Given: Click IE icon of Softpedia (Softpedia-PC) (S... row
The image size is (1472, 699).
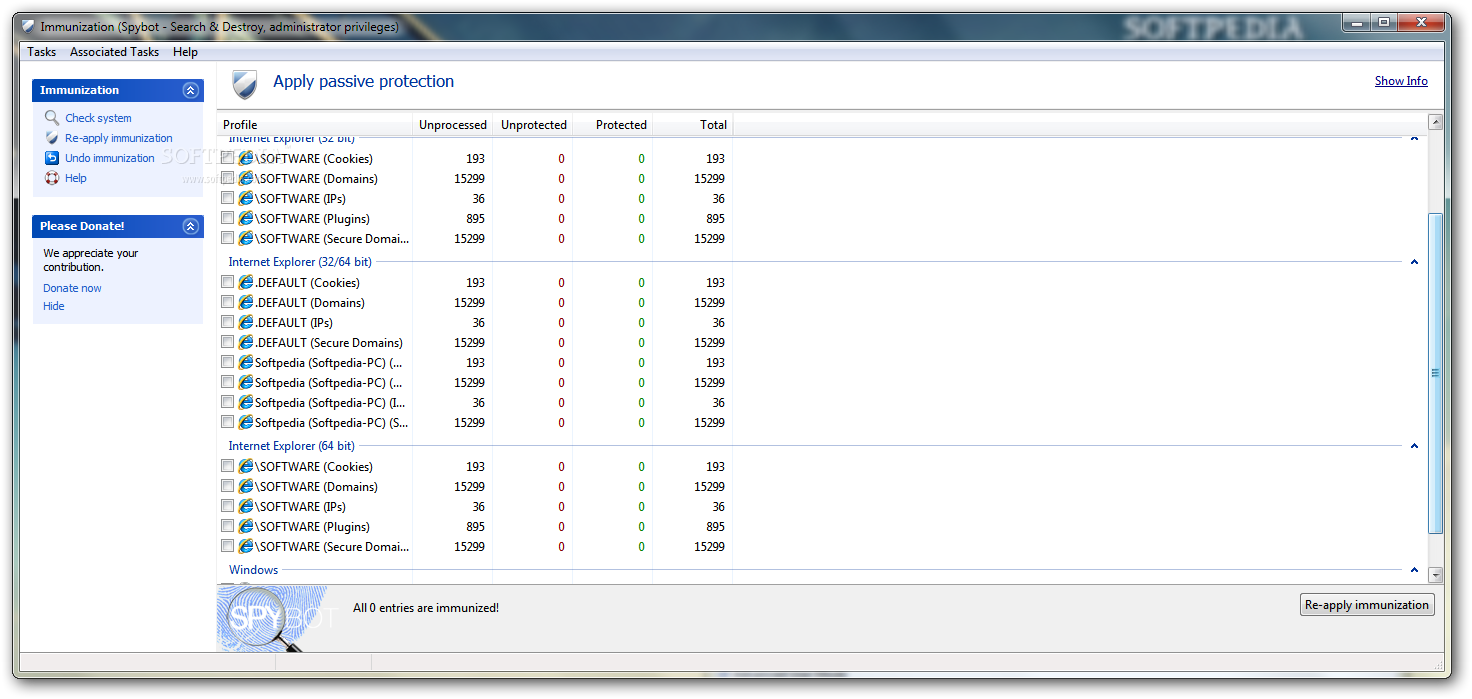Looking at the screenshot, I should [246, 422].
